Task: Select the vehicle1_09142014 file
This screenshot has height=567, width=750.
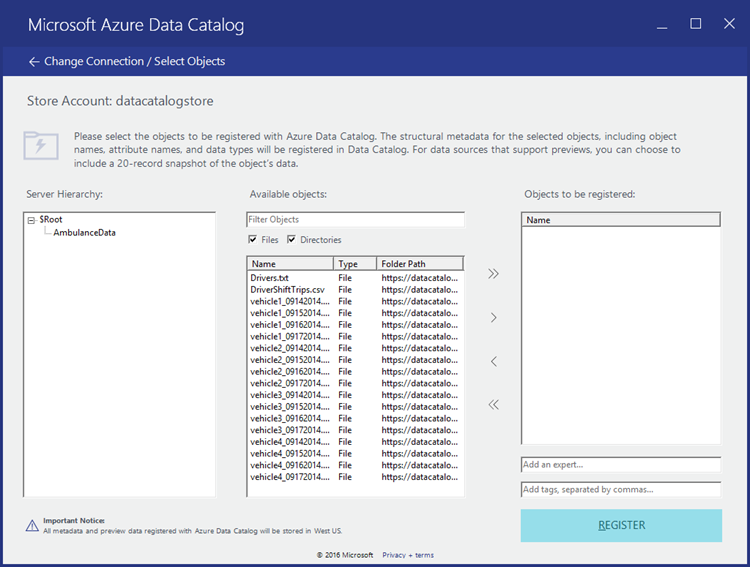Action: [354, 301]
